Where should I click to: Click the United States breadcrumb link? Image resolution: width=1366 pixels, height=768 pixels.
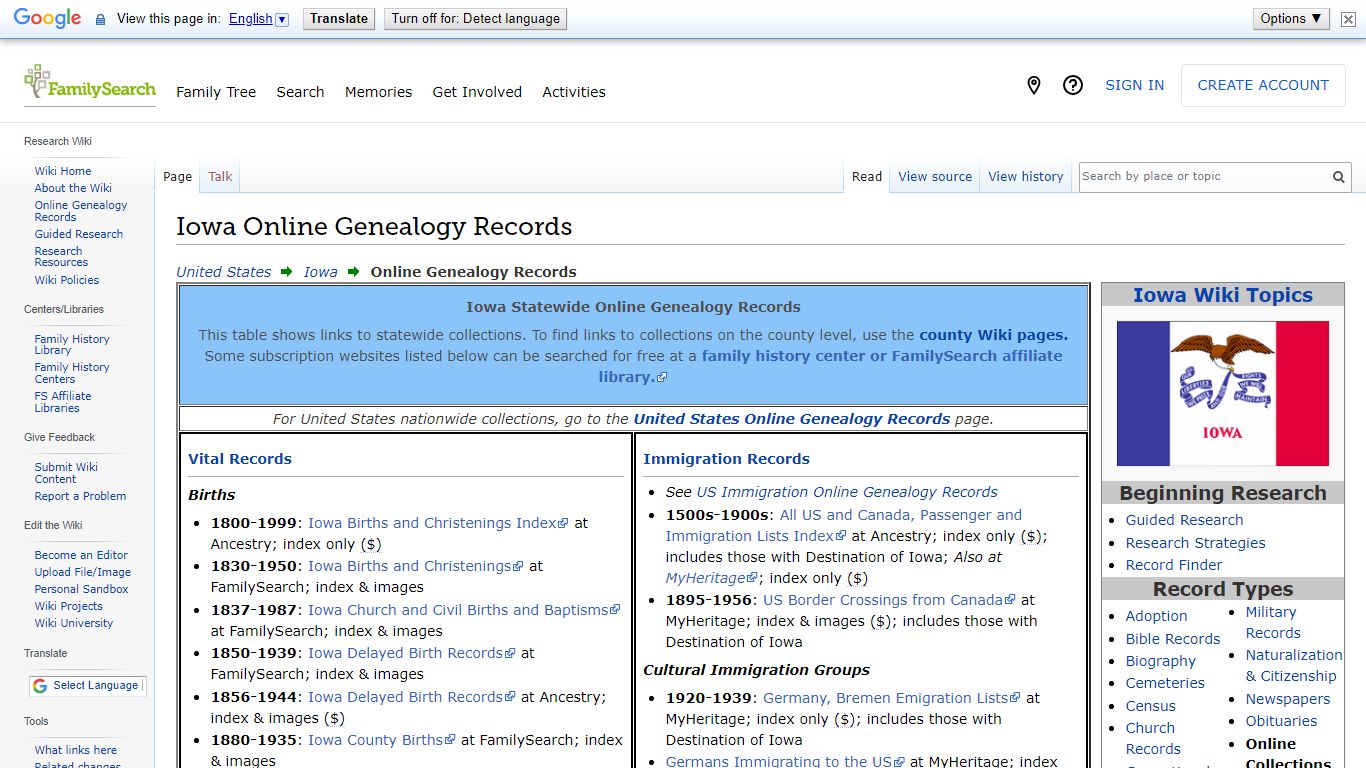pyautogui.click(x=223, y=272)
